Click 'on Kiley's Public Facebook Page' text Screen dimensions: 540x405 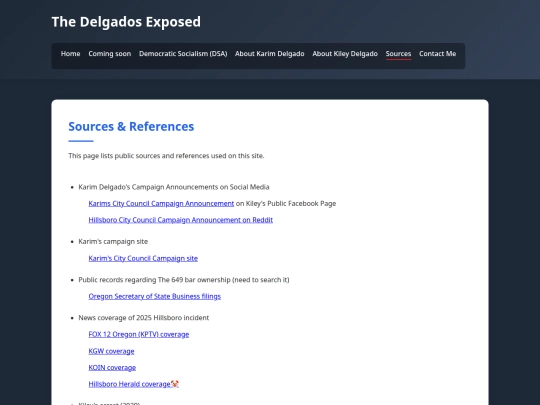286,204
